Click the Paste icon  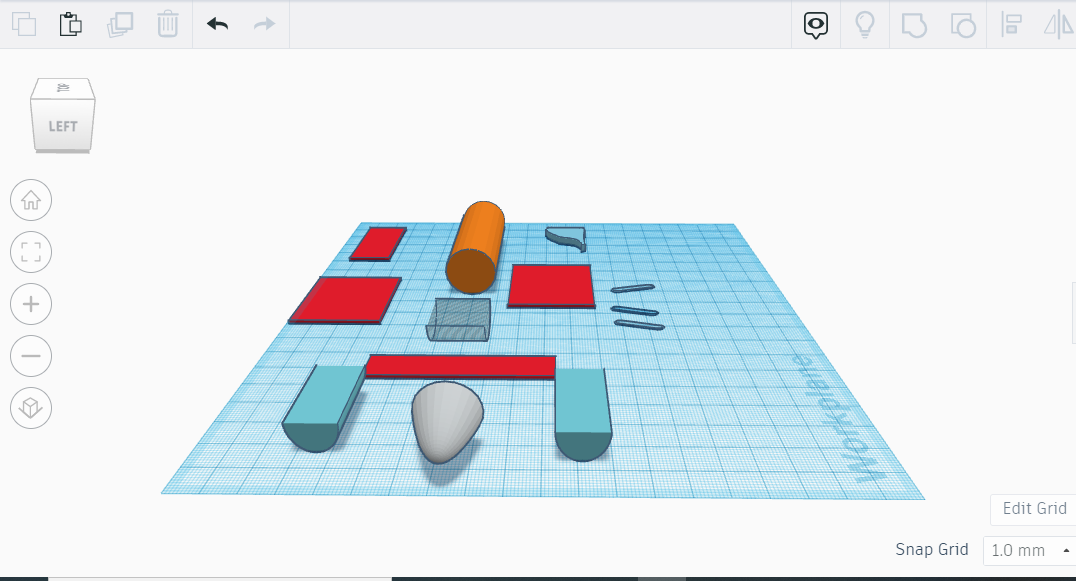[69, 24]
